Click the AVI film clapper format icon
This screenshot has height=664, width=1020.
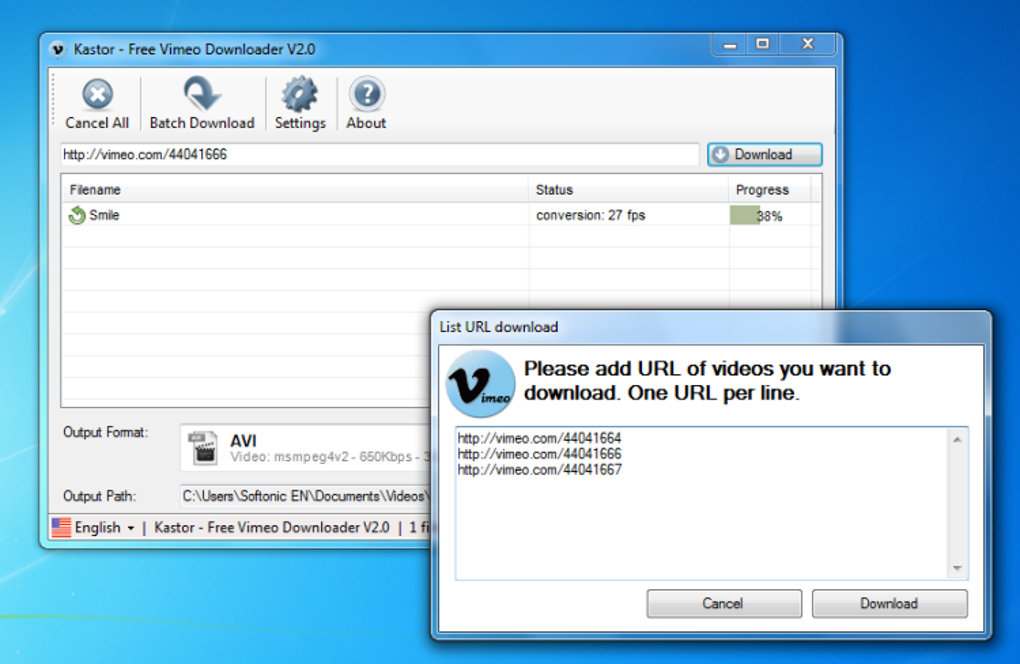point(204,447)
